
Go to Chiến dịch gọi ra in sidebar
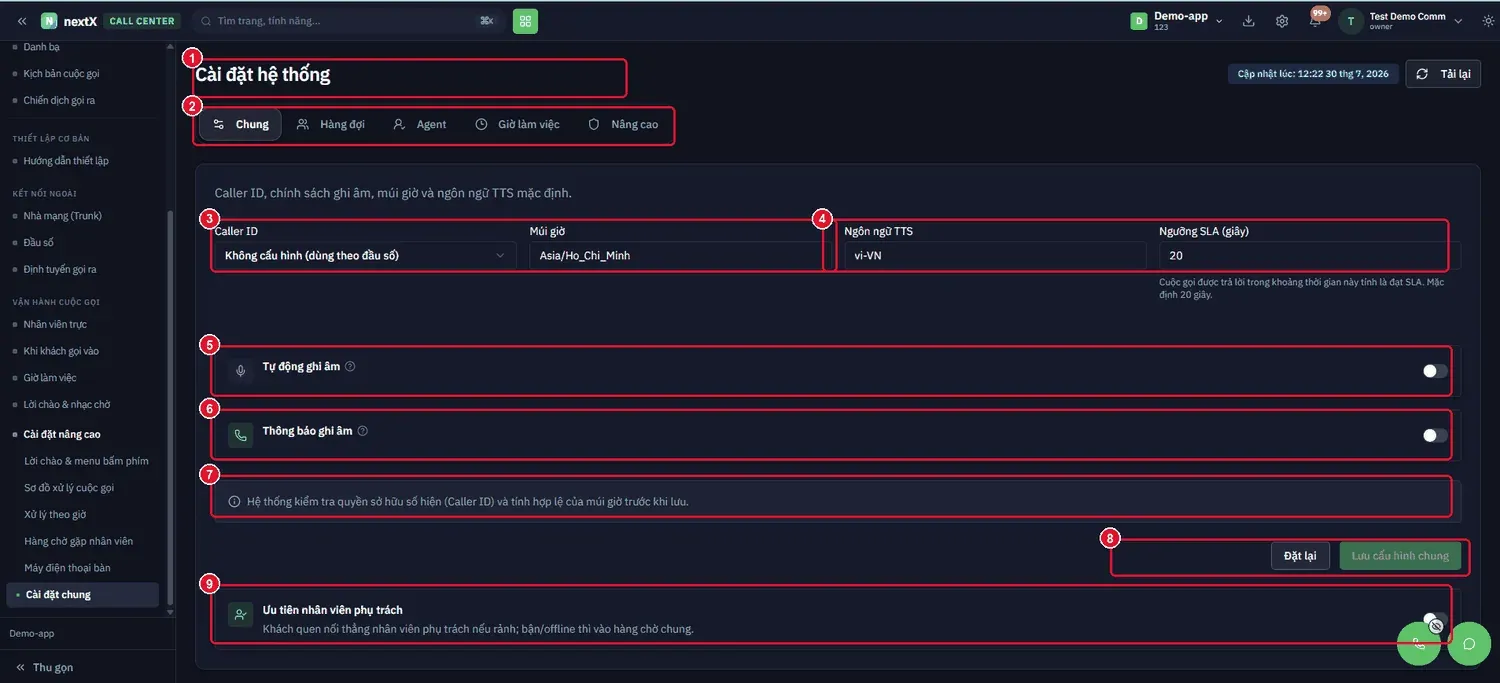pyautogui.click(x=59, y=100)
